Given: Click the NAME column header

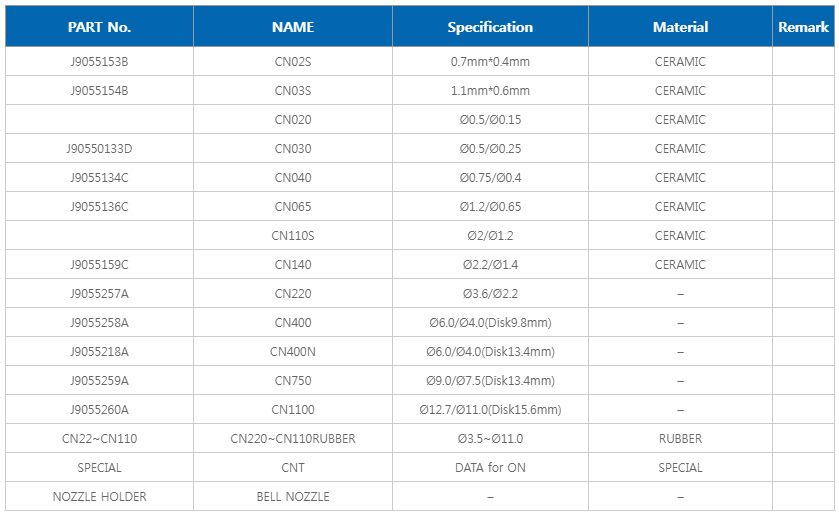Looking at the screenshot, I should [293, 27].
